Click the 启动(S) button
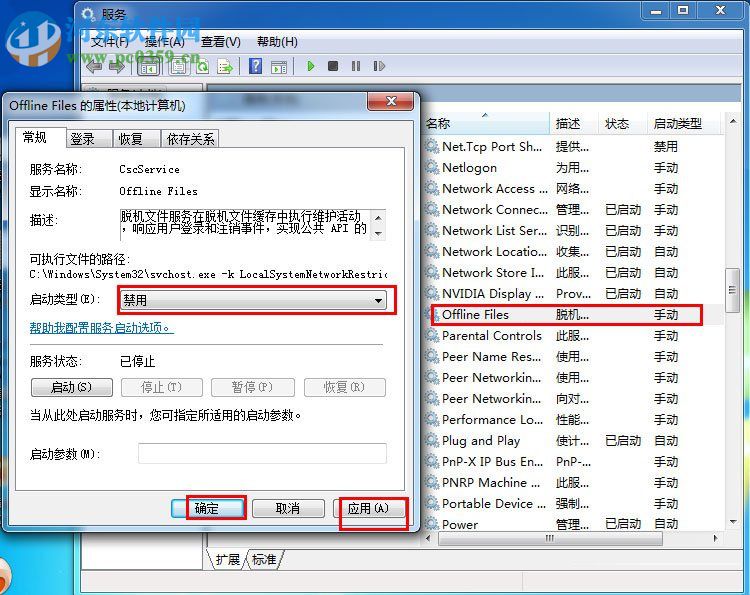Image resolution: width=750 pixels, height=595 pixels. [72, 387]
